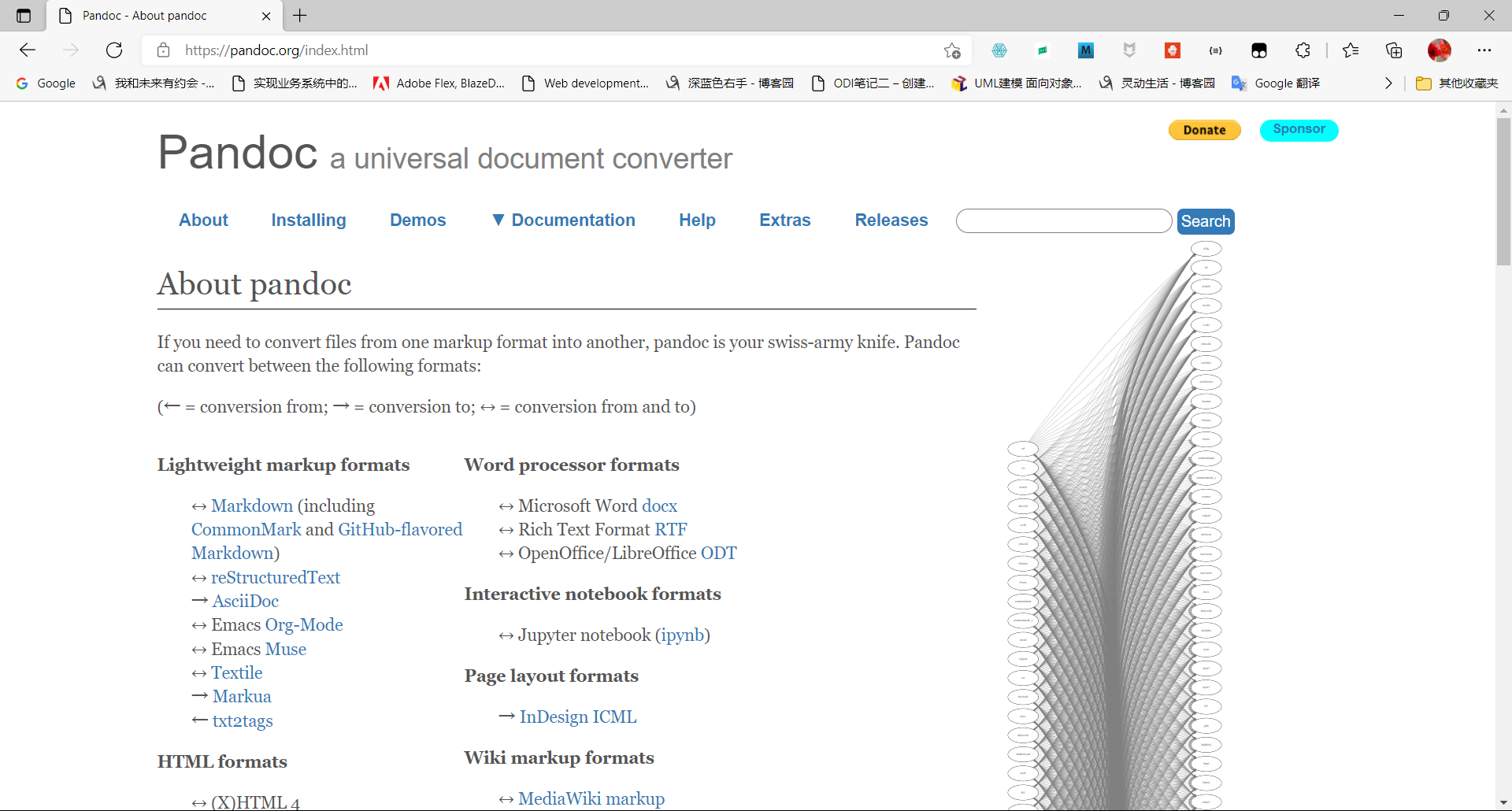Open the Web development... bookmark
The image size is (1512, 811).
pyautogui.click(x=585, y=83)
